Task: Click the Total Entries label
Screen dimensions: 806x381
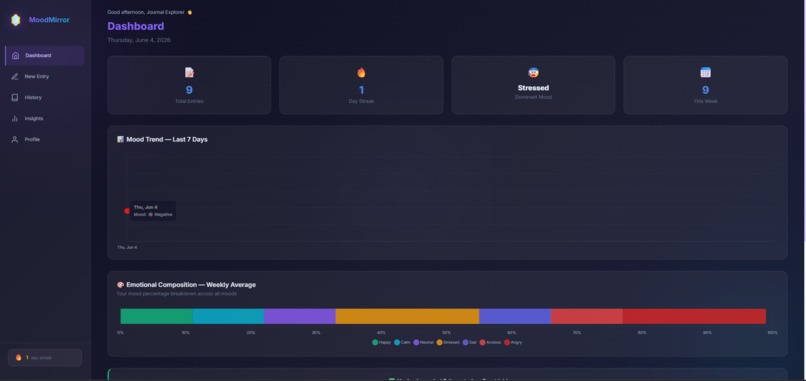Action: point(189,101)
